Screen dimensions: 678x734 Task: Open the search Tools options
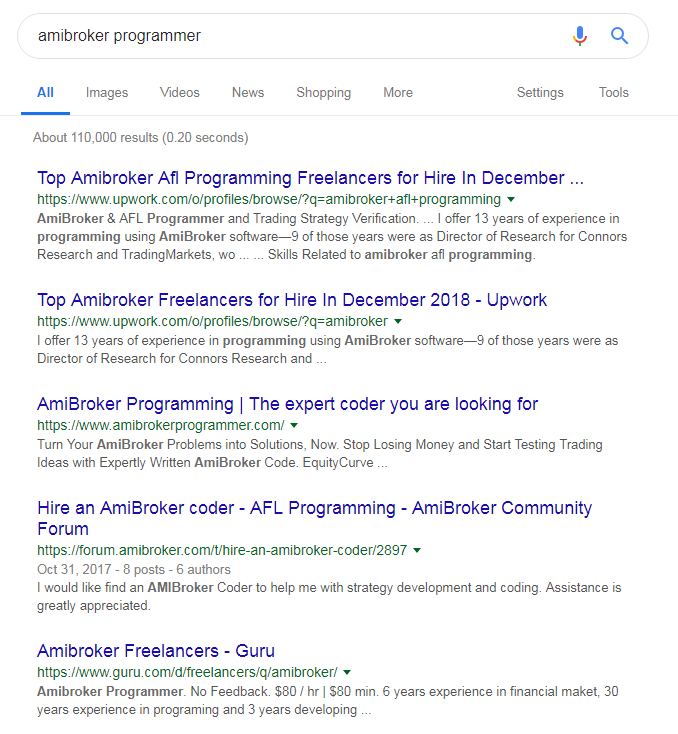(x=613, y=93)
